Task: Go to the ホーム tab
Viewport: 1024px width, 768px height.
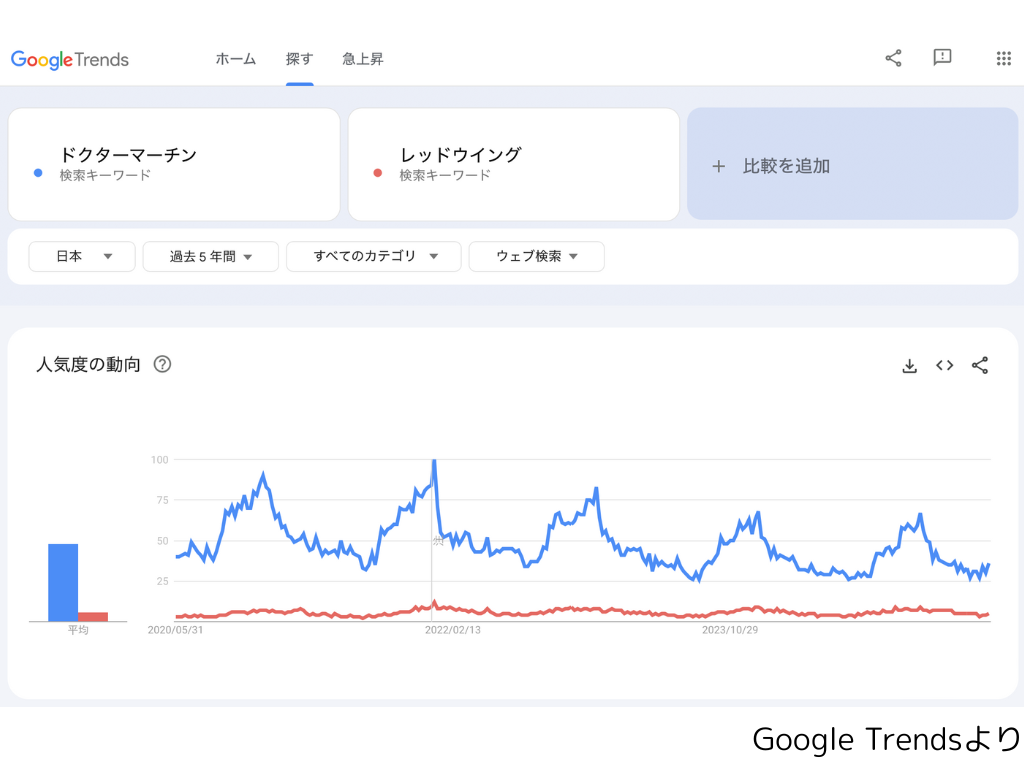Action: (236, 59)
